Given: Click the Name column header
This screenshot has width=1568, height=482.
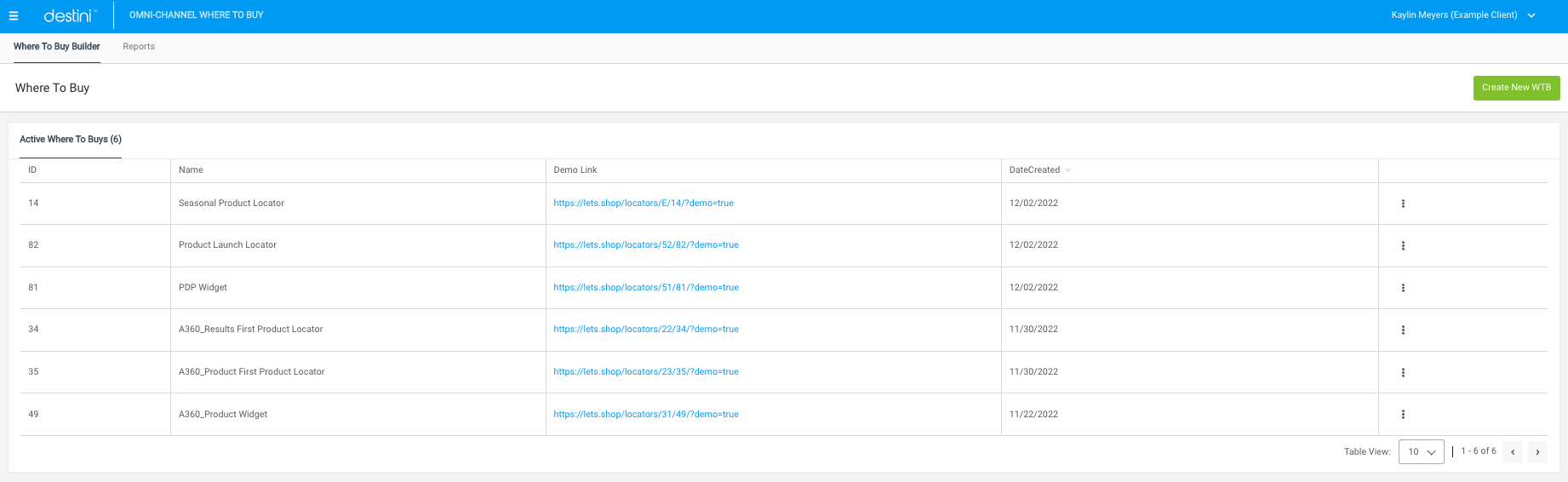Looking at the screenshot, I should tap(191, 170).
